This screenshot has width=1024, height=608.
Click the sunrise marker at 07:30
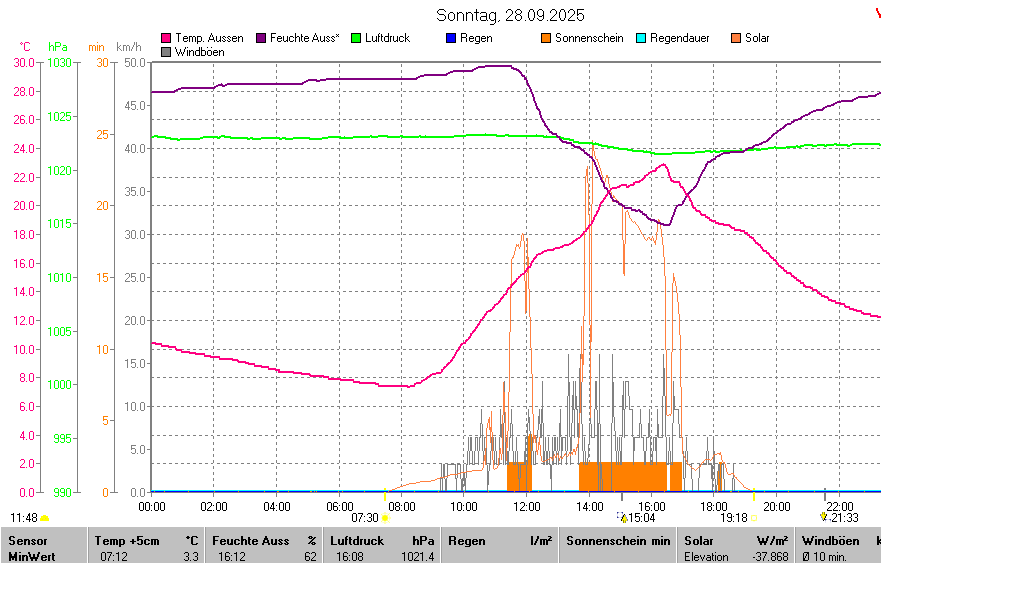pyautogui.click(x=385, y=518)
